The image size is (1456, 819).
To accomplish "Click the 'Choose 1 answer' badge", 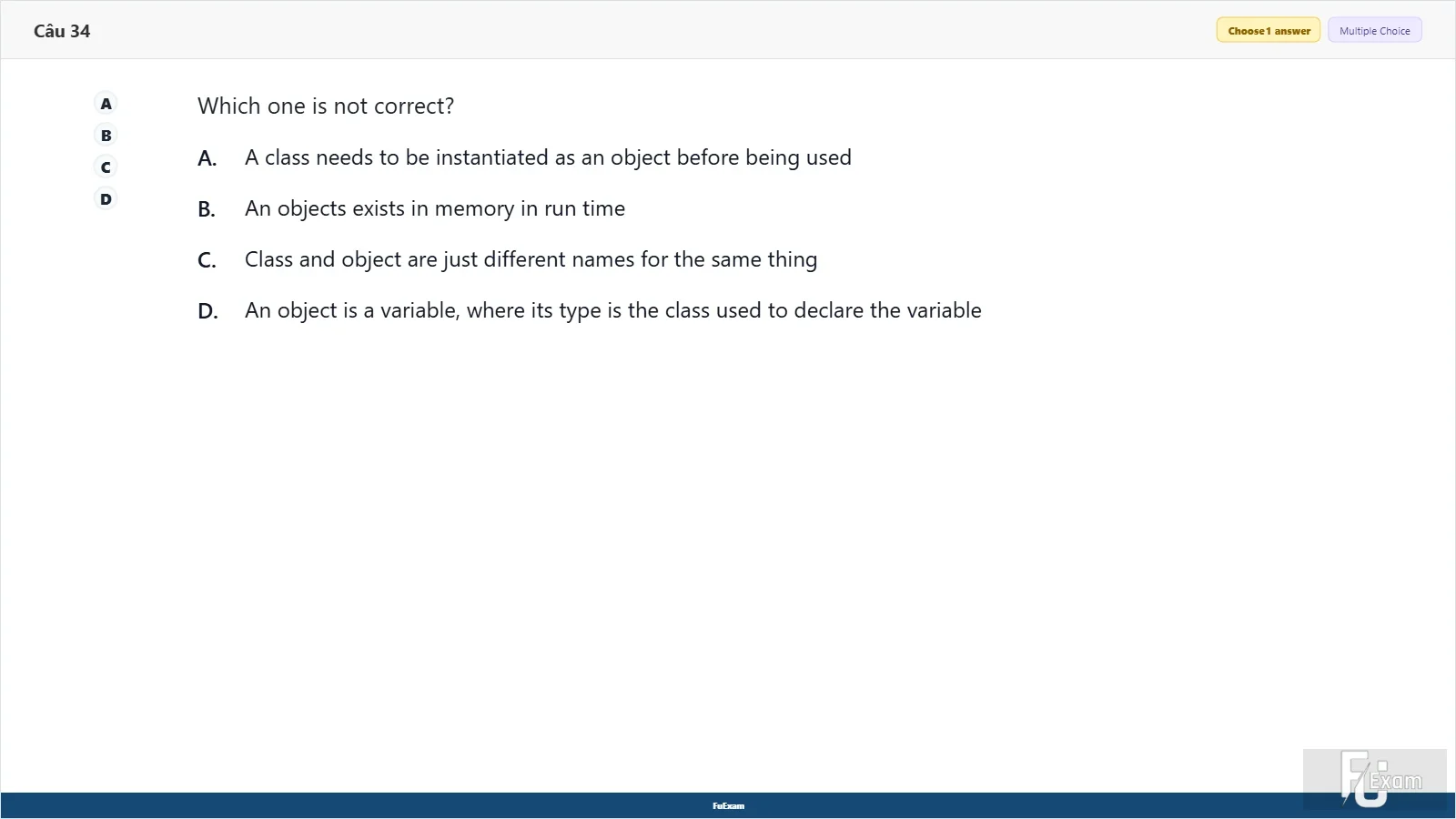I will click(1269, 31).
